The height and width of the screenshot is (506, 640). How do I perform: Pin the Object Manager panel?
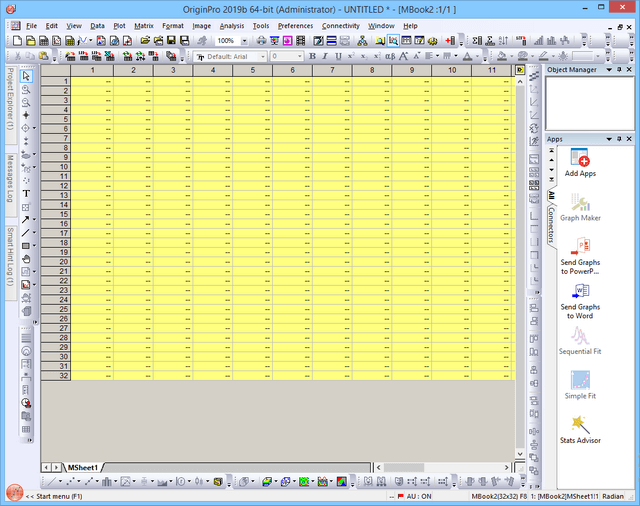(619, 72)
